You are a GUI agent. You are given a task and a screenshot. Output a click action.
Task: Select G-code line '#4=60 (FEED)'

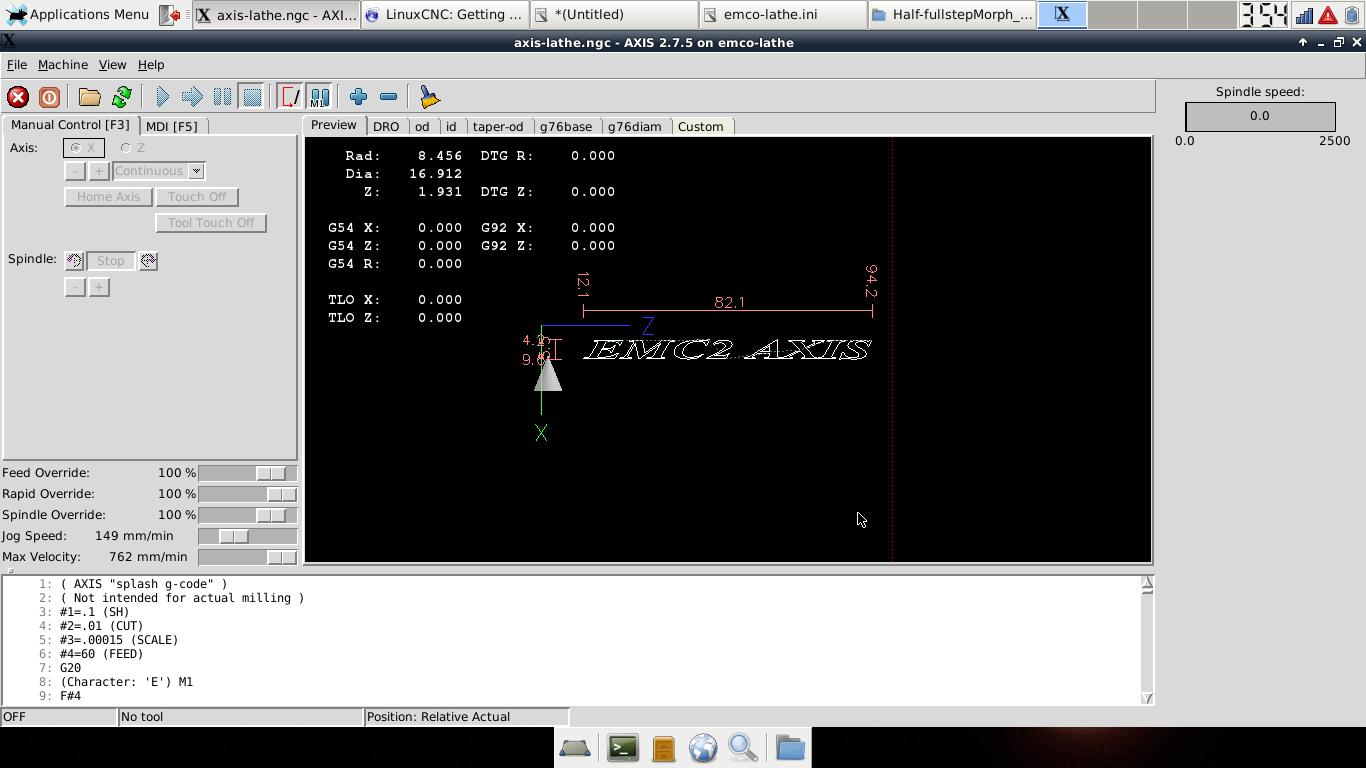pyautogui.click(x=101, y=654)
